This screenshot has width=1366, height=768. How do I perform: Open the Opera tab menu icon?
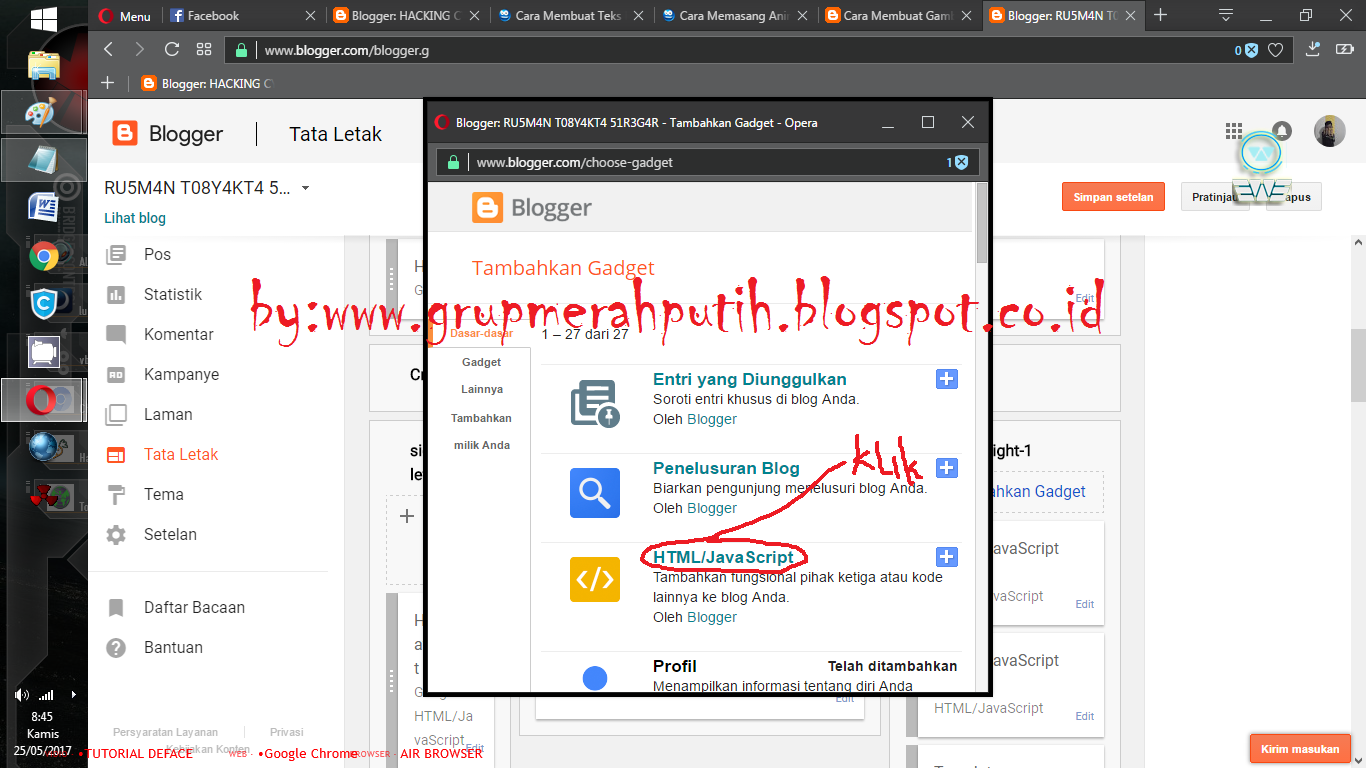[1226, 15]
